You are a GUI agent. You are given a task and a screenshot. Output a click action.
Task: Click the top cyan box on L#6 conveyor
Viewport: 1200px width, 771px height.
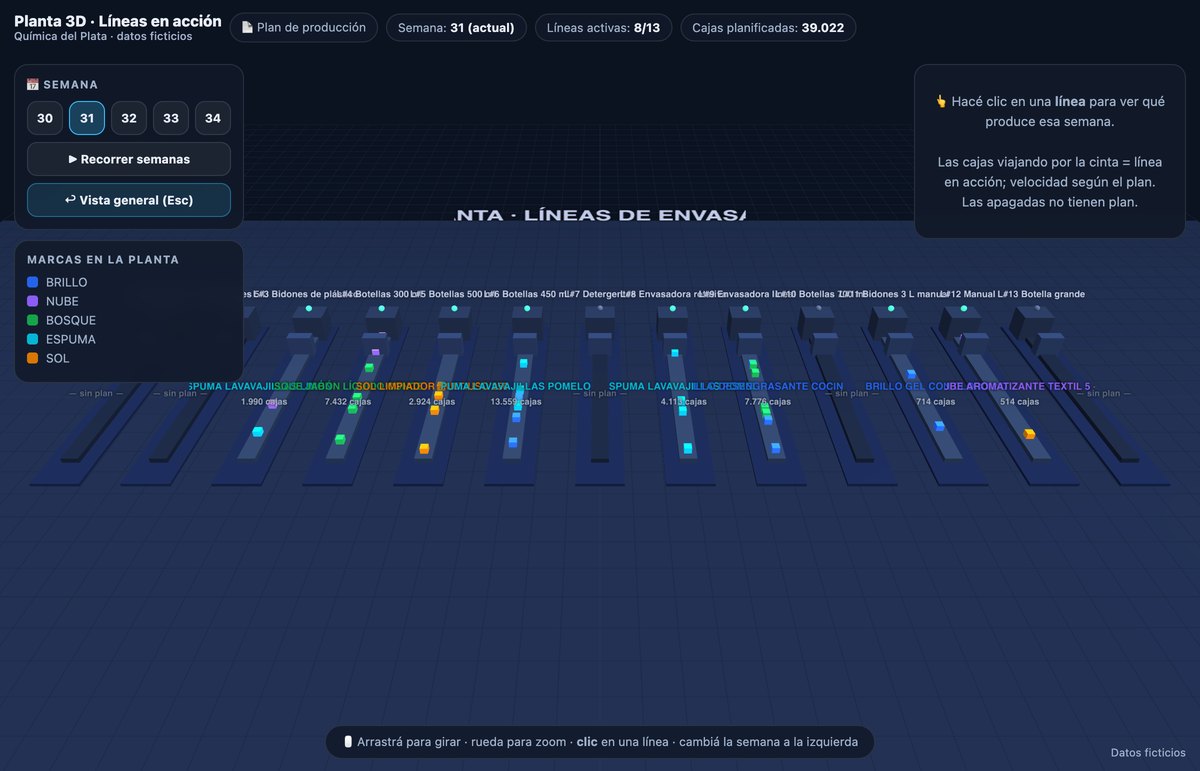click(523, 363)
